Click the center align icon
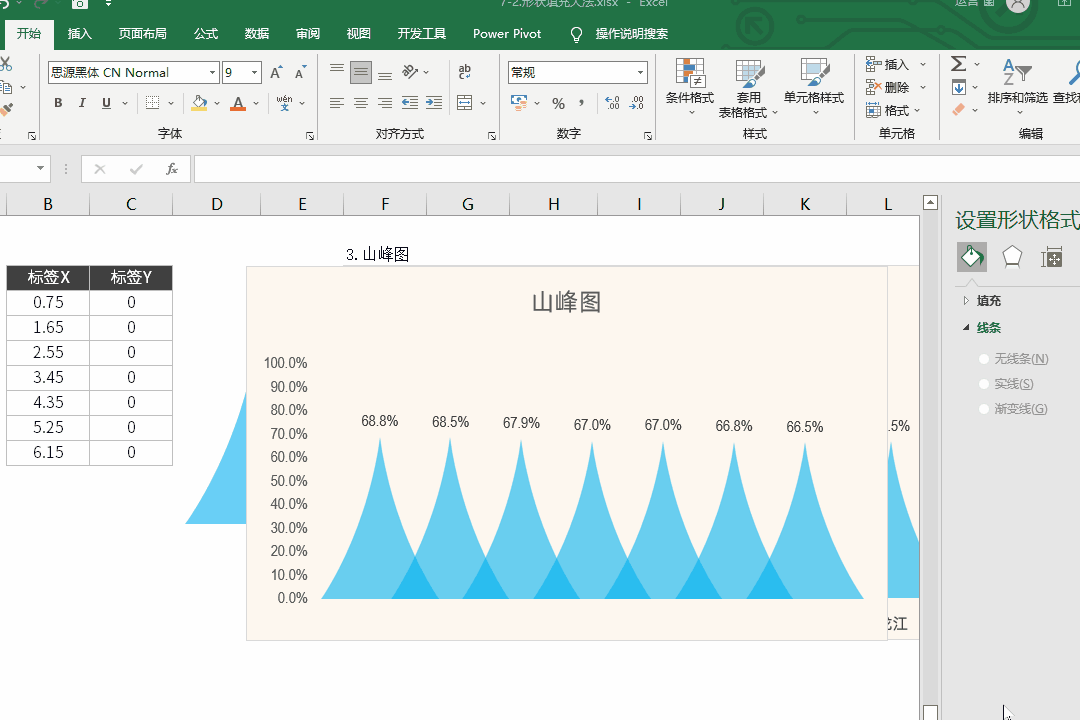Image resolution: width=1080 pixels, height=720 pixels. click(x=361, y=103)
